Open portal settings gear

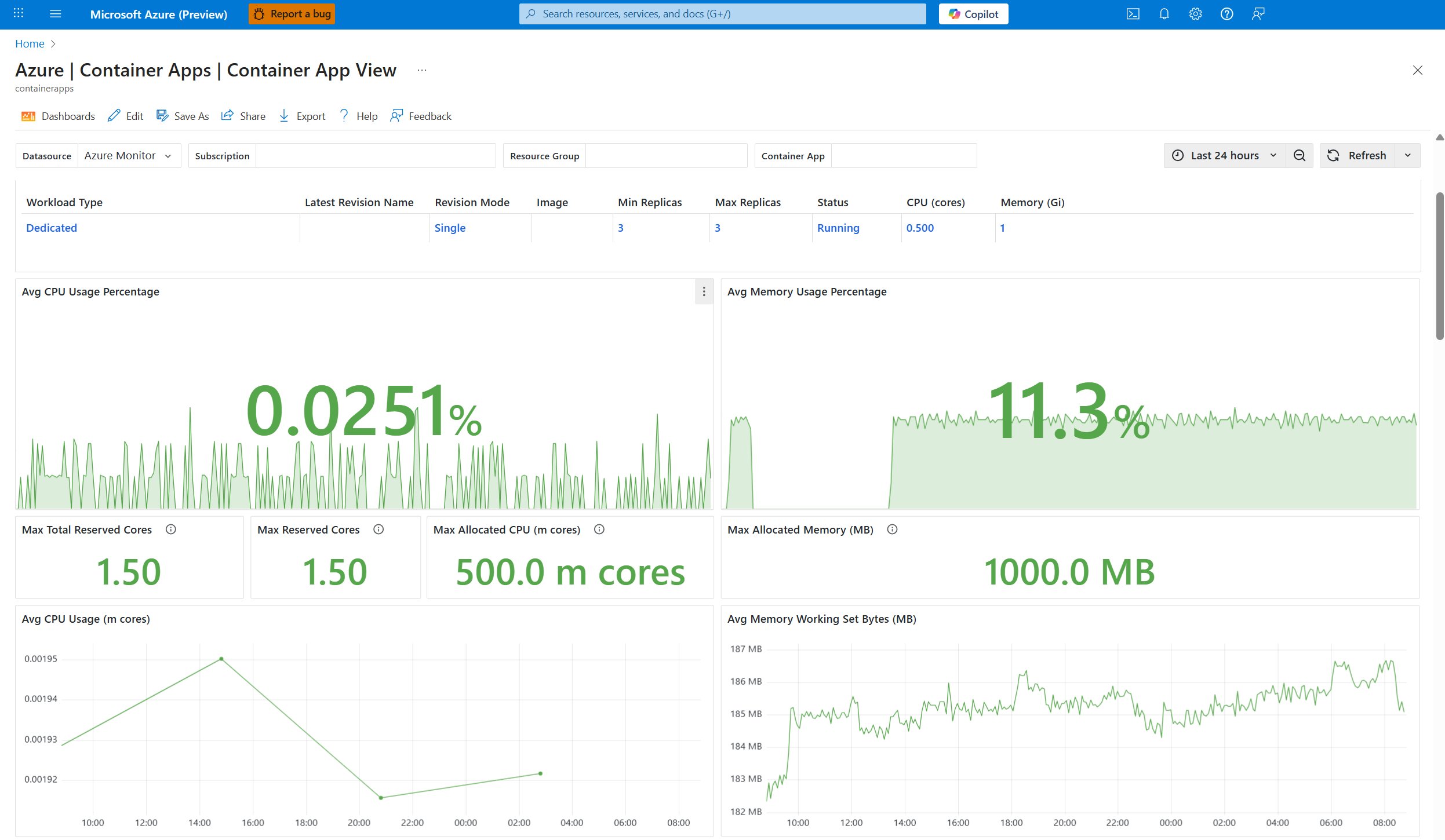tap(1195, 13)
